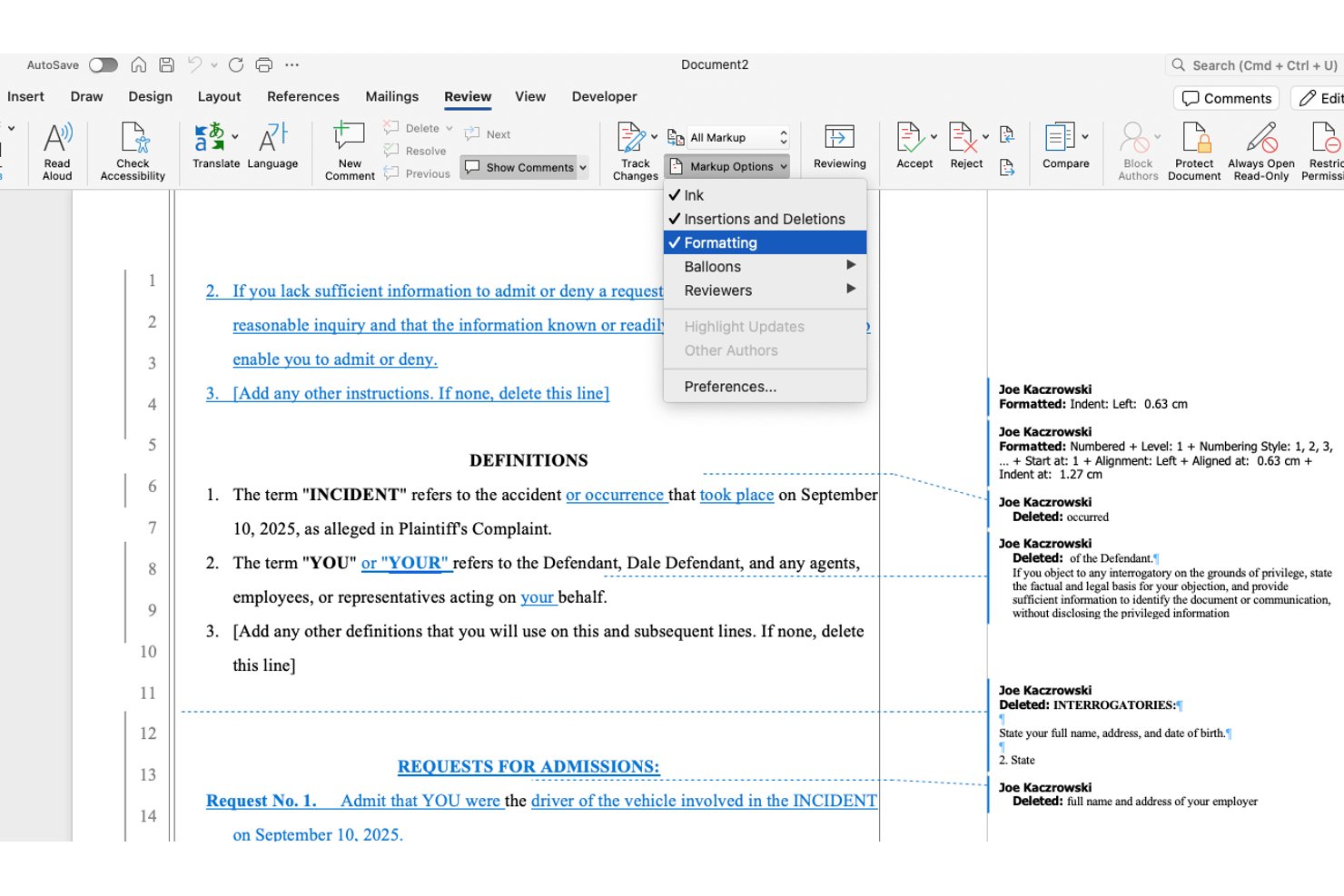Screen dimensions: 1344x896
Task: Click the Block Authors icon
Action: [1133, 137]
